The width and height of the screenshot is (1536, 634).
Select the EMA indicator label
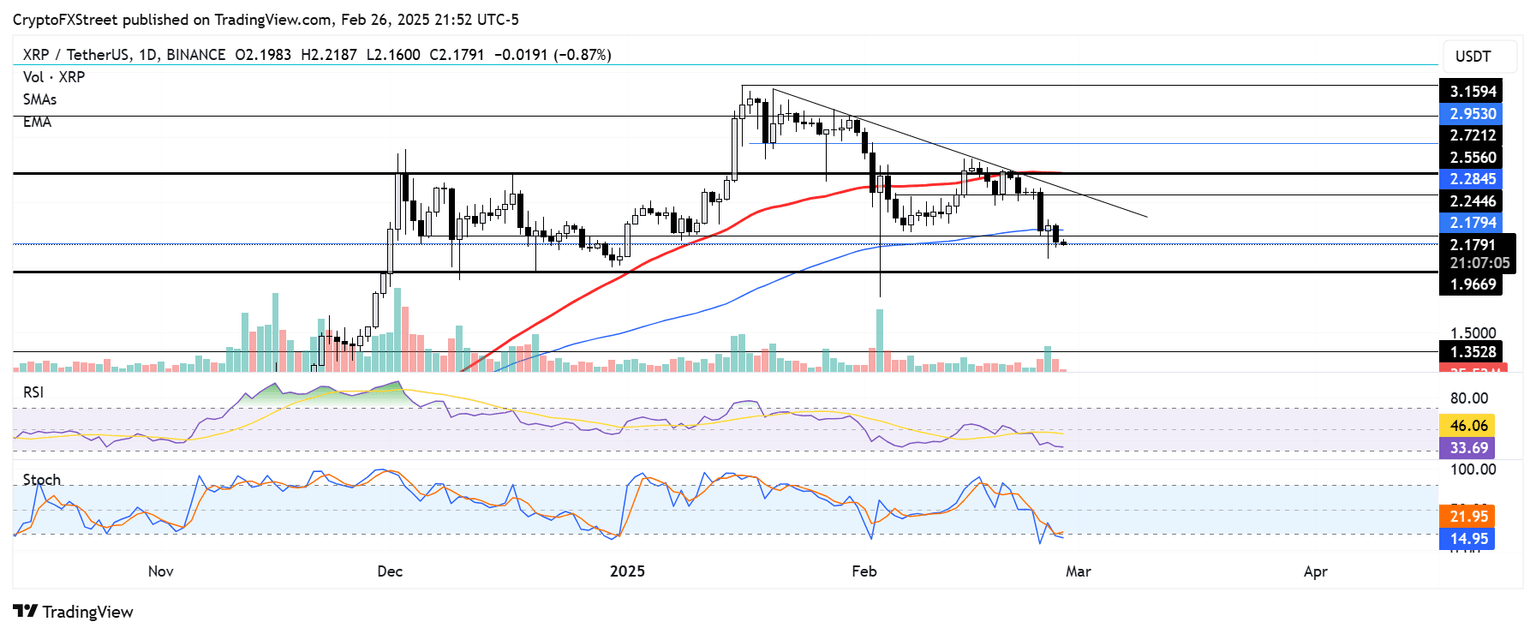point(36,121)
